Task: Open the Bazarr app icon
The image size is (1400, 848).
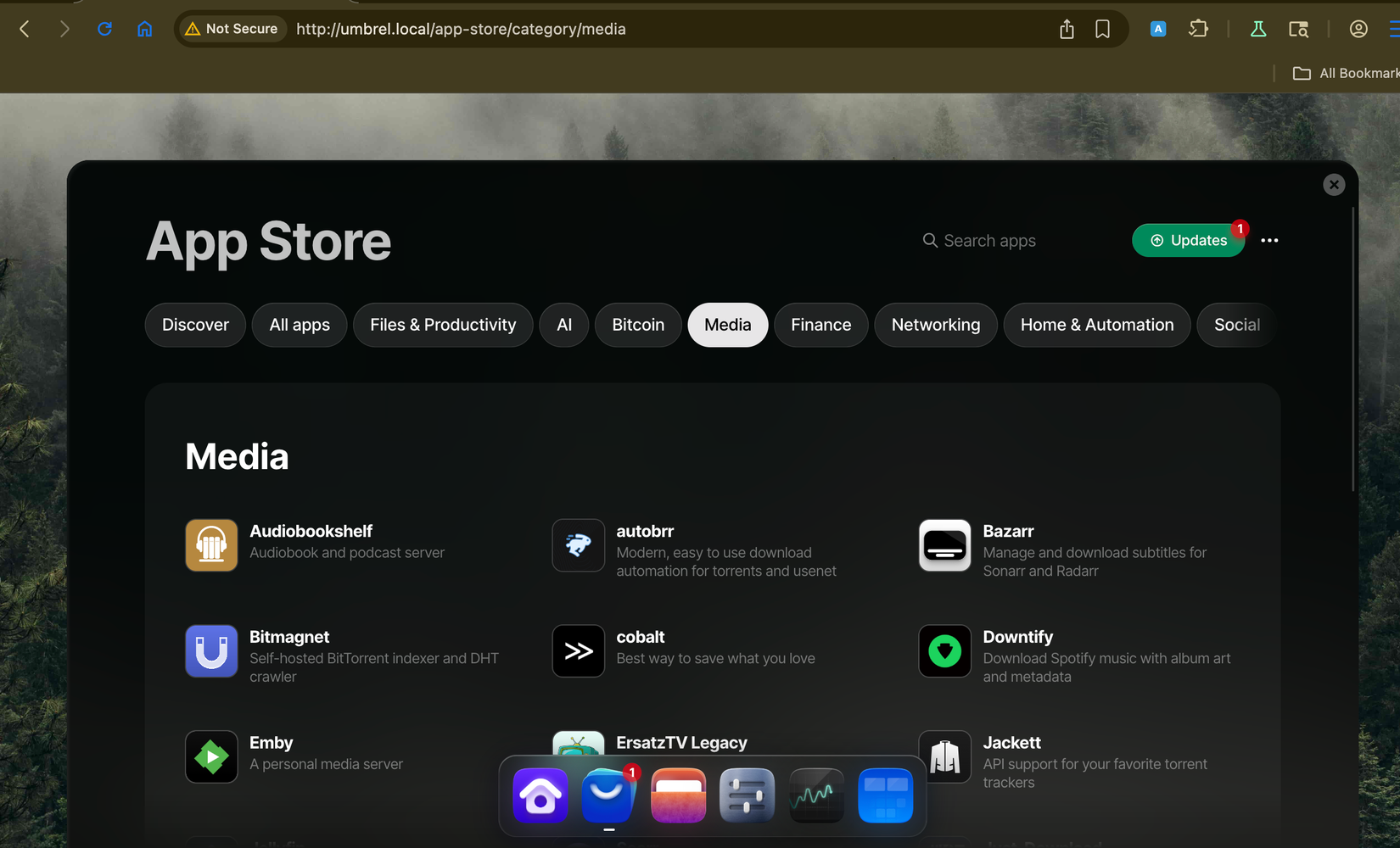Action: [x=945, y=545]
